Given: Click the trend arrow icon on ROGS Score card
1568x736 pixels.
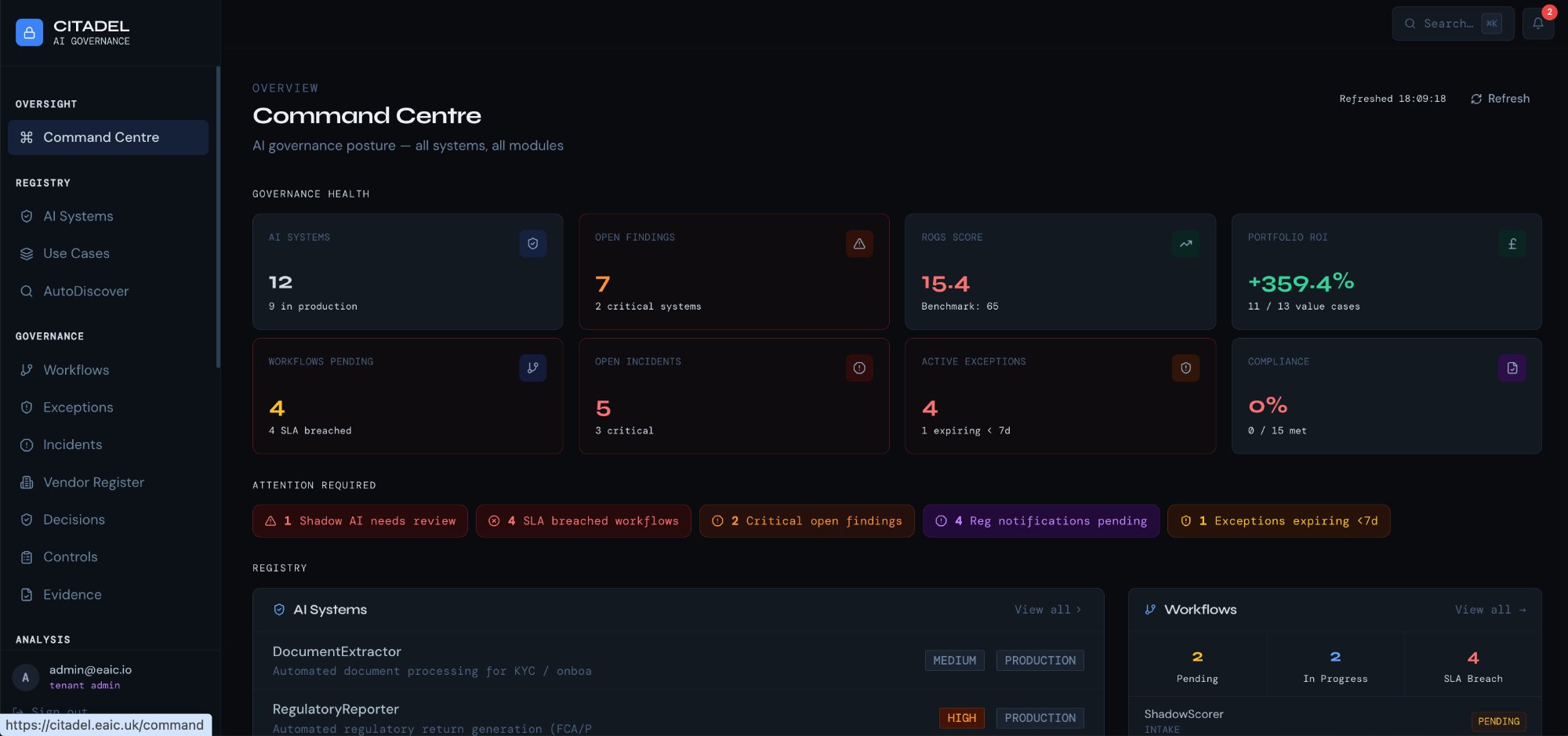Looking at the screenshot, I should pyautogui.click(x=1185, y=244).
